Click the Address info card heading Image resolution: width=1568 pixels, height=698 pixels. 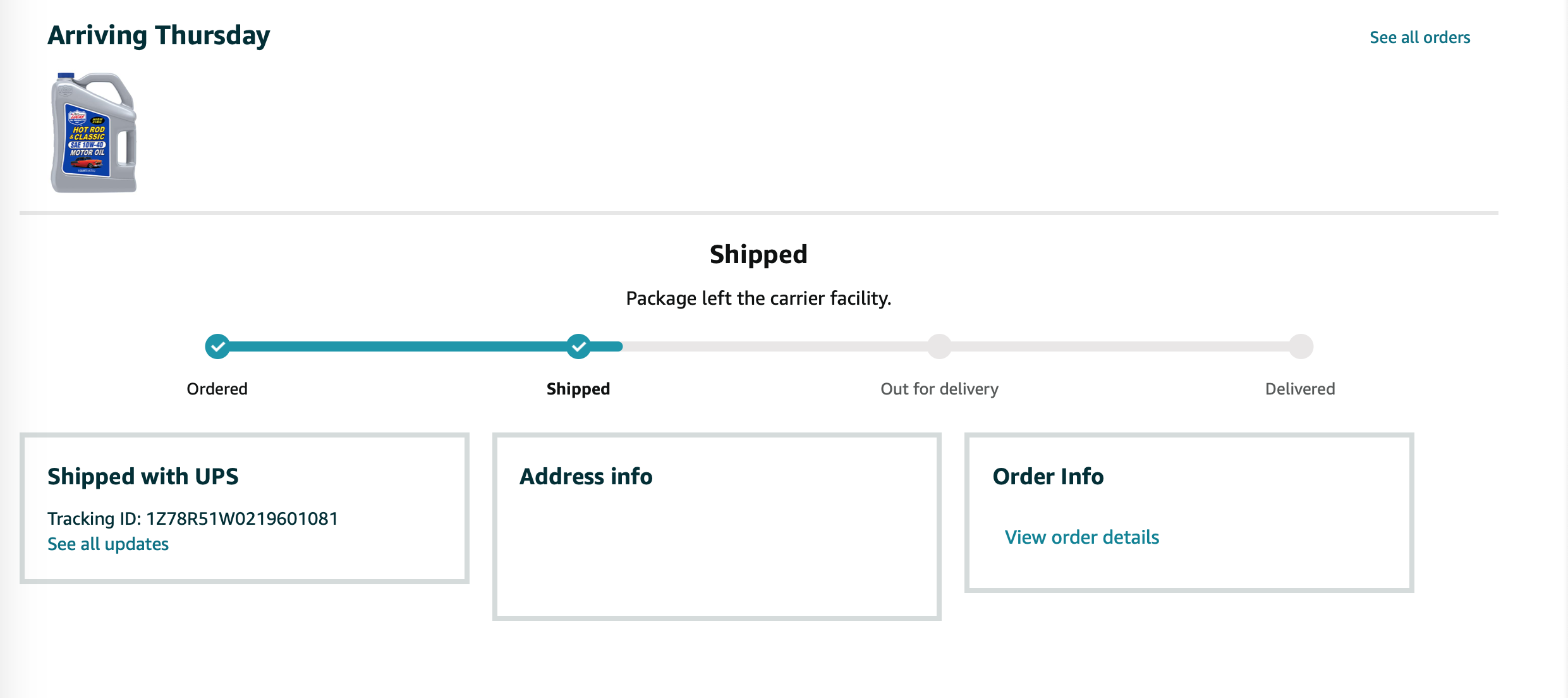point(586,476)
